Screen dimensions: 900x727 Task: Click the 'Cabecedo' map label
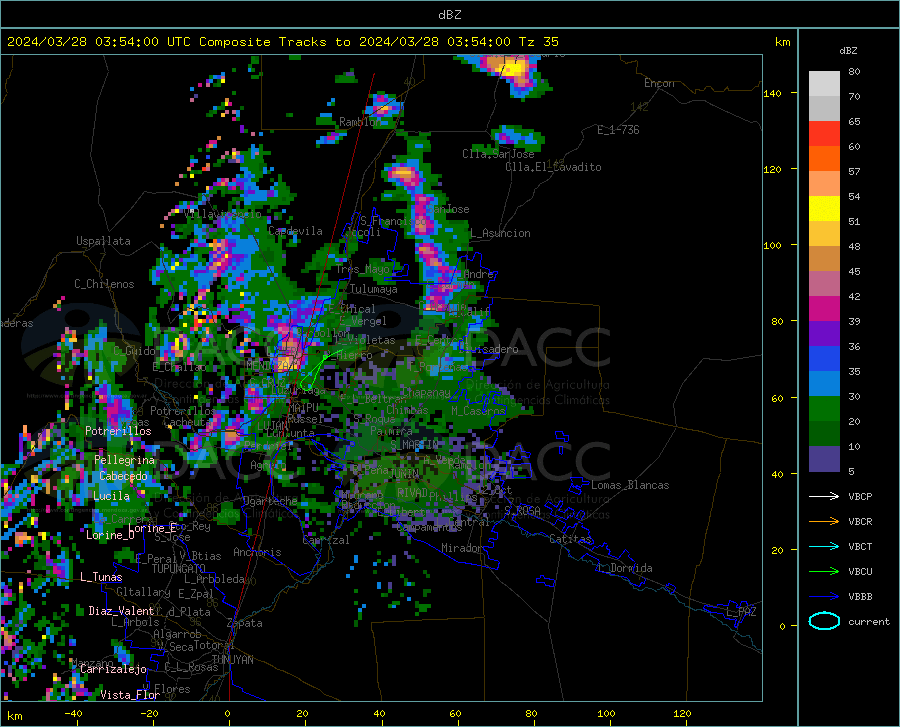(123, 476)
